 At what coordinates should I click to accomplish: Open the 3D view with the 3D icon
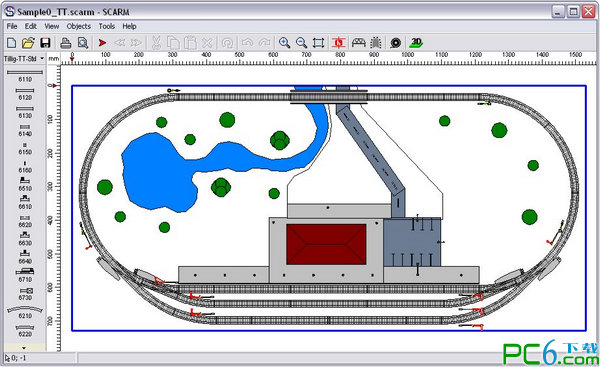point(416,42)
